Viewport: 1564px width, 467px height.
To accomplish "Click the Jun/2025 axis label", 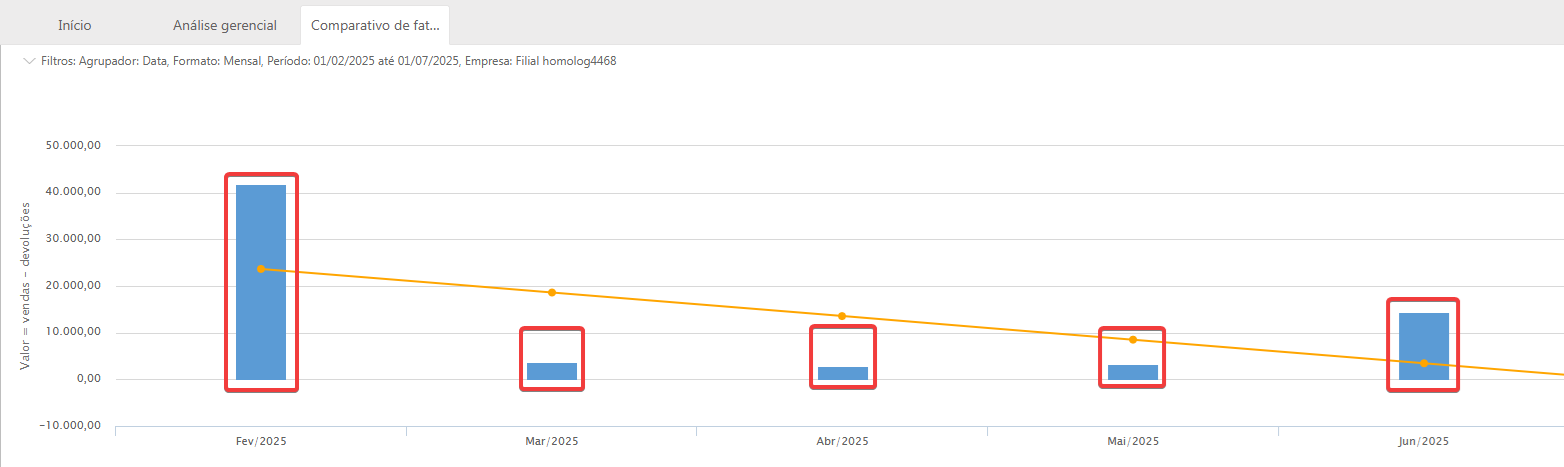I will [1422, 441].
